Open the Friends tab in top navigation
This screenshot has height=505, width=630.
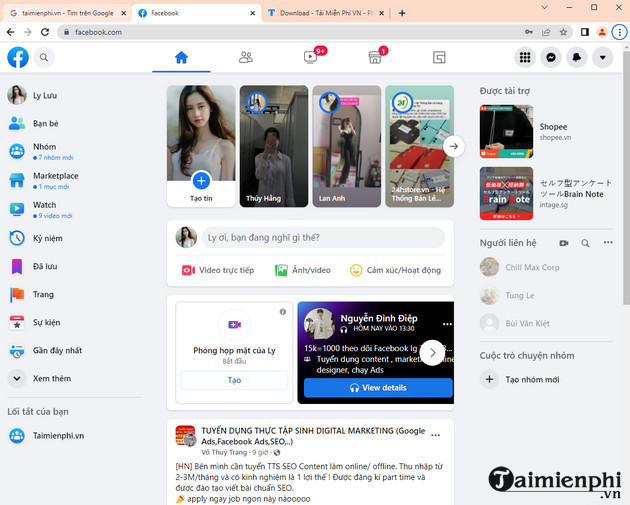click(x=245, y=57)
